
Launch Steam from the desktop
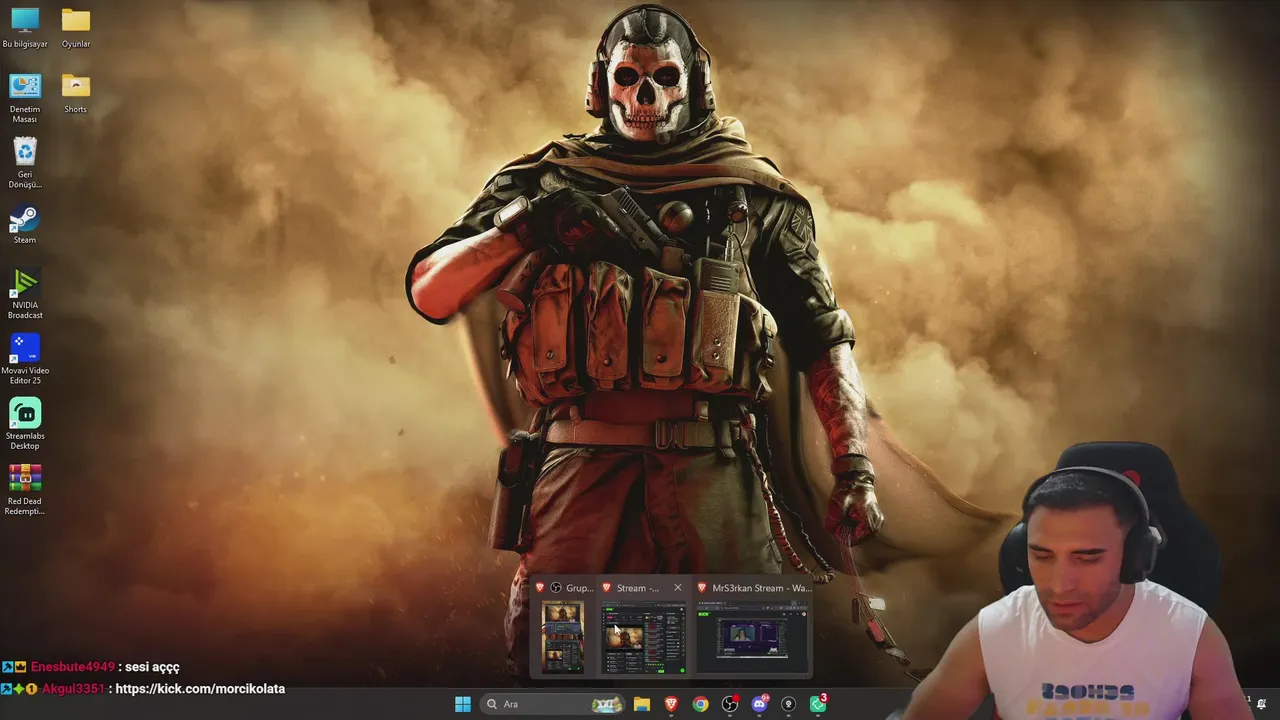coord(25,224)
